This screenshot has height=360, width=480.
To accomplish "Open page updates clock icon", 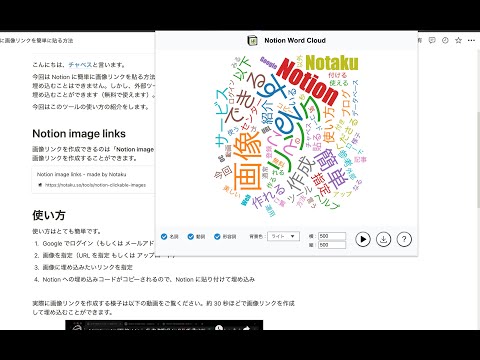I will click(445, 40).
